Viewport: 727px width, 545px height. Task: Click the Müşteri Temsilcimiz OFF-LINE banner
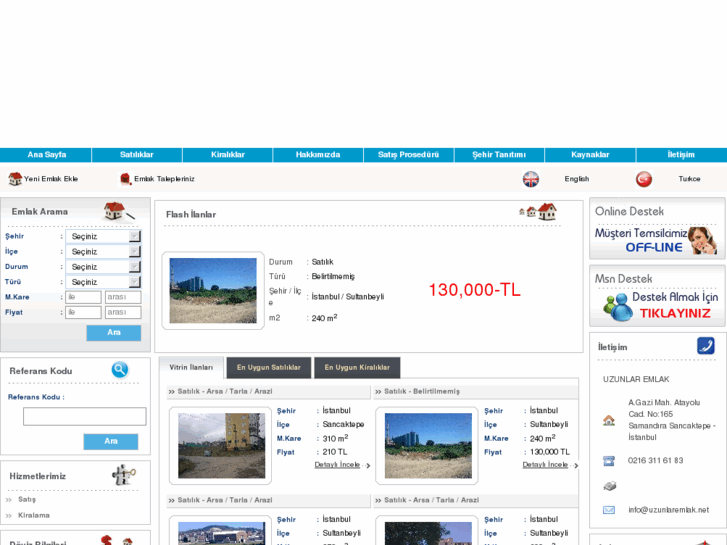[x=657, y=240]
